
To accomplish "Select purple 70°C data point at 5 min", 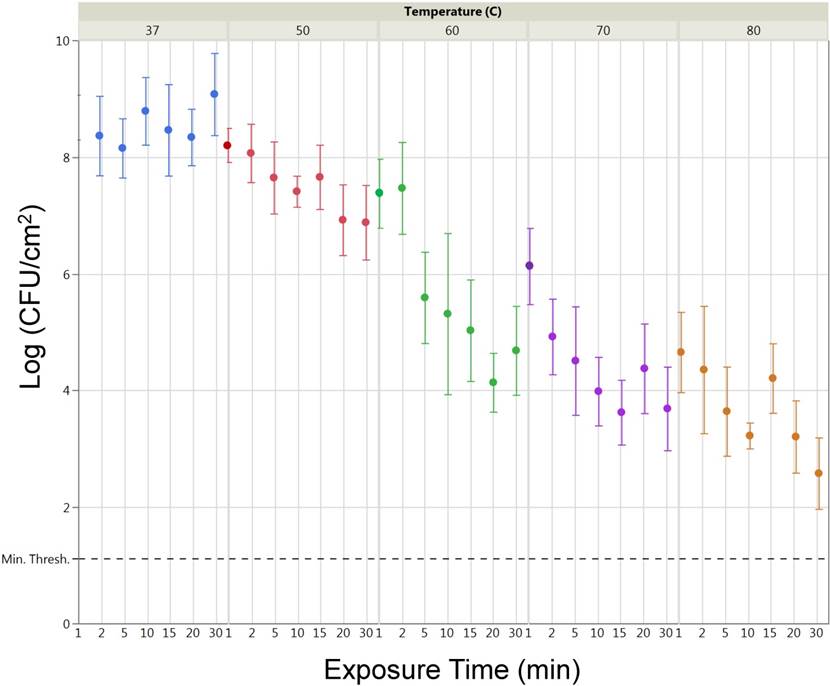I will [575, 360].
